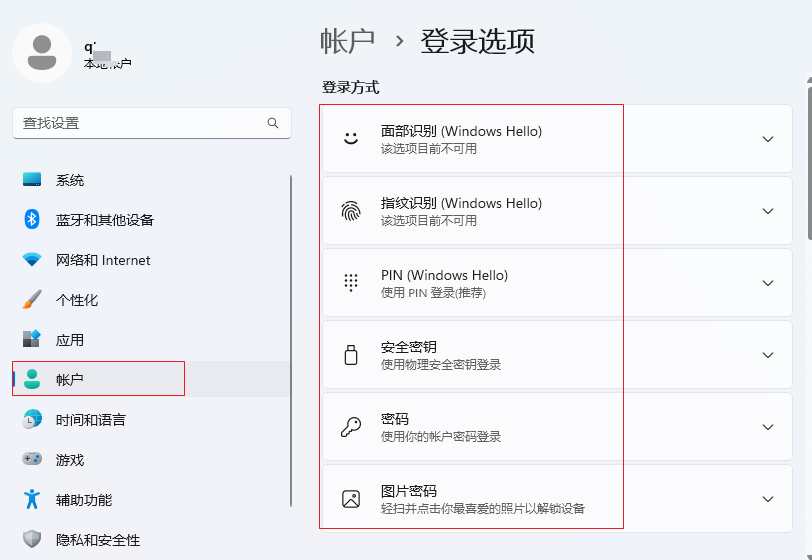This screenshot has width=812, height=560.
Task: Click the paintbrush 个性化 icon
Action: pyautogui.click(x=32, y=299)
